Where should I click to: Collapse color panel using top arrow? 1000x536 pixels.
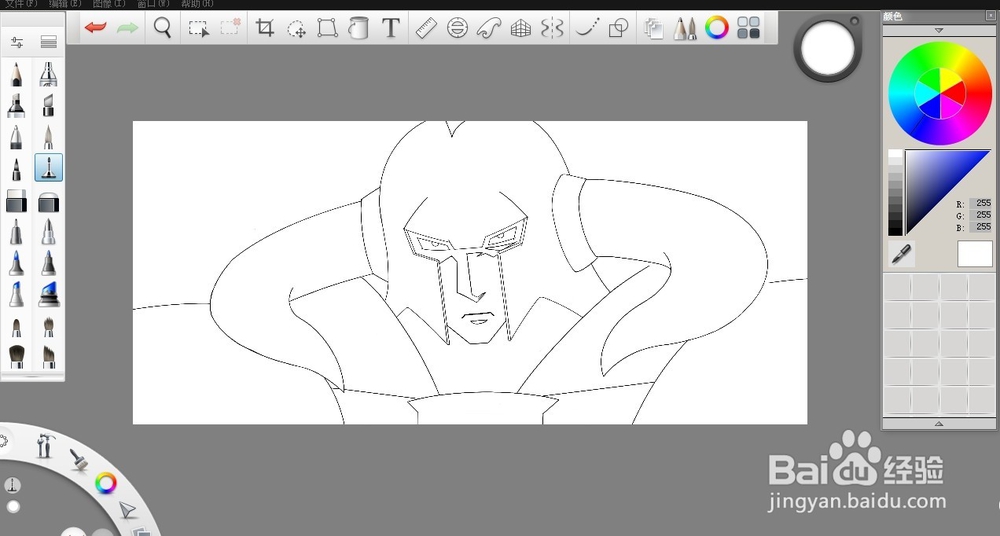tap(938, 30)
